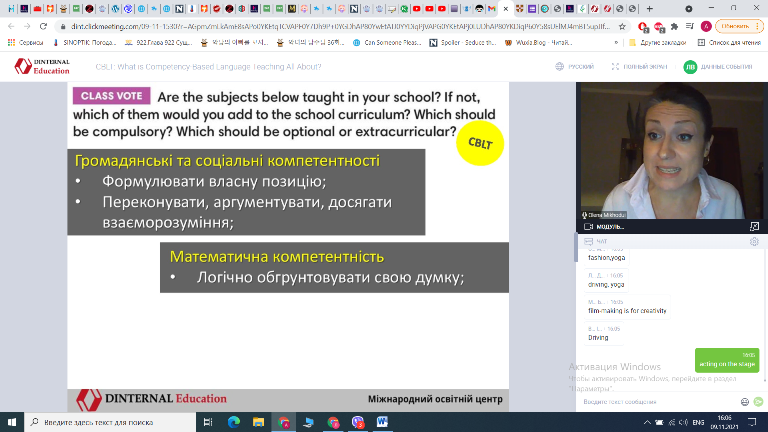This screenshot has height=432, width=768.
Task: Click the green ЛВ avatar badge
Action: (x=690, y=67)
